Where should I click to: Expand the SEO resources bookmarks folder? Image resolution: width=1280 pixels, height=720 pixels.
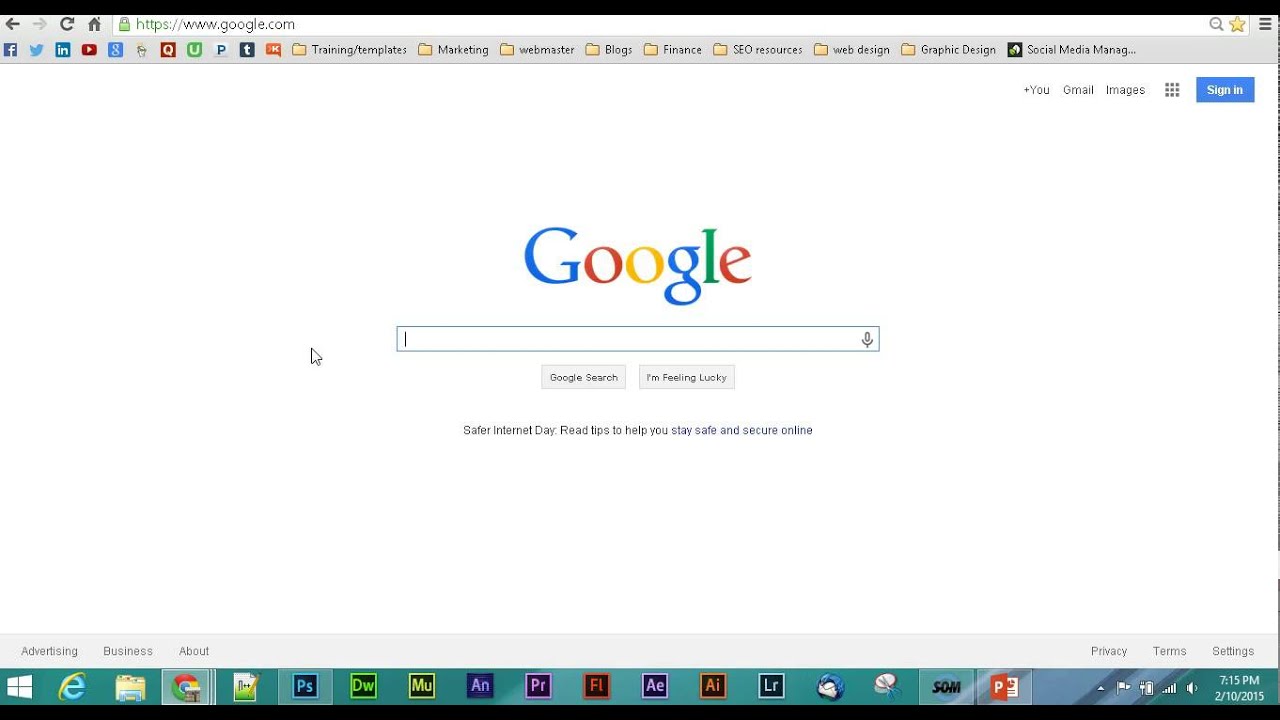click(757, 50)
